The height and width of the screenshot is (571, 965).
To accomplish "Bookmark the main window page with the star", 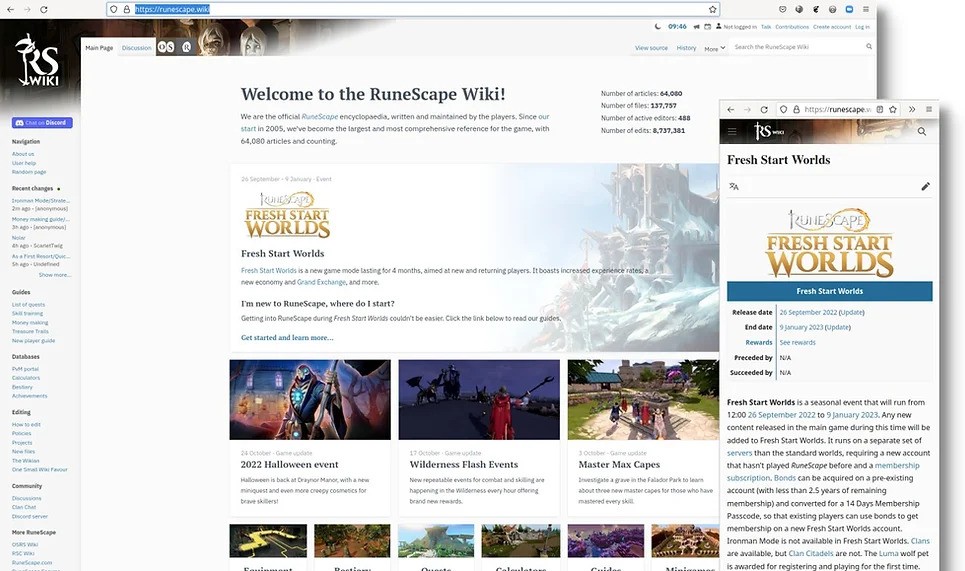I will click(713, 9).
